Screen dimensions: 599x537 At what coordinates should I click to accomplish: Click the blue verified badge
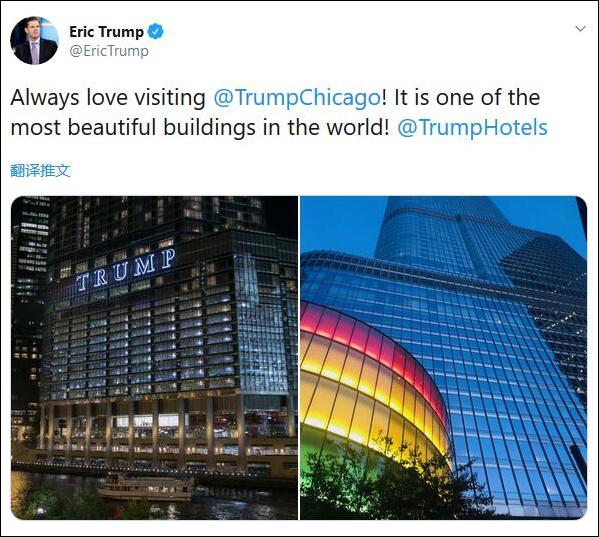pyautogui.click(x=155, y=31)
